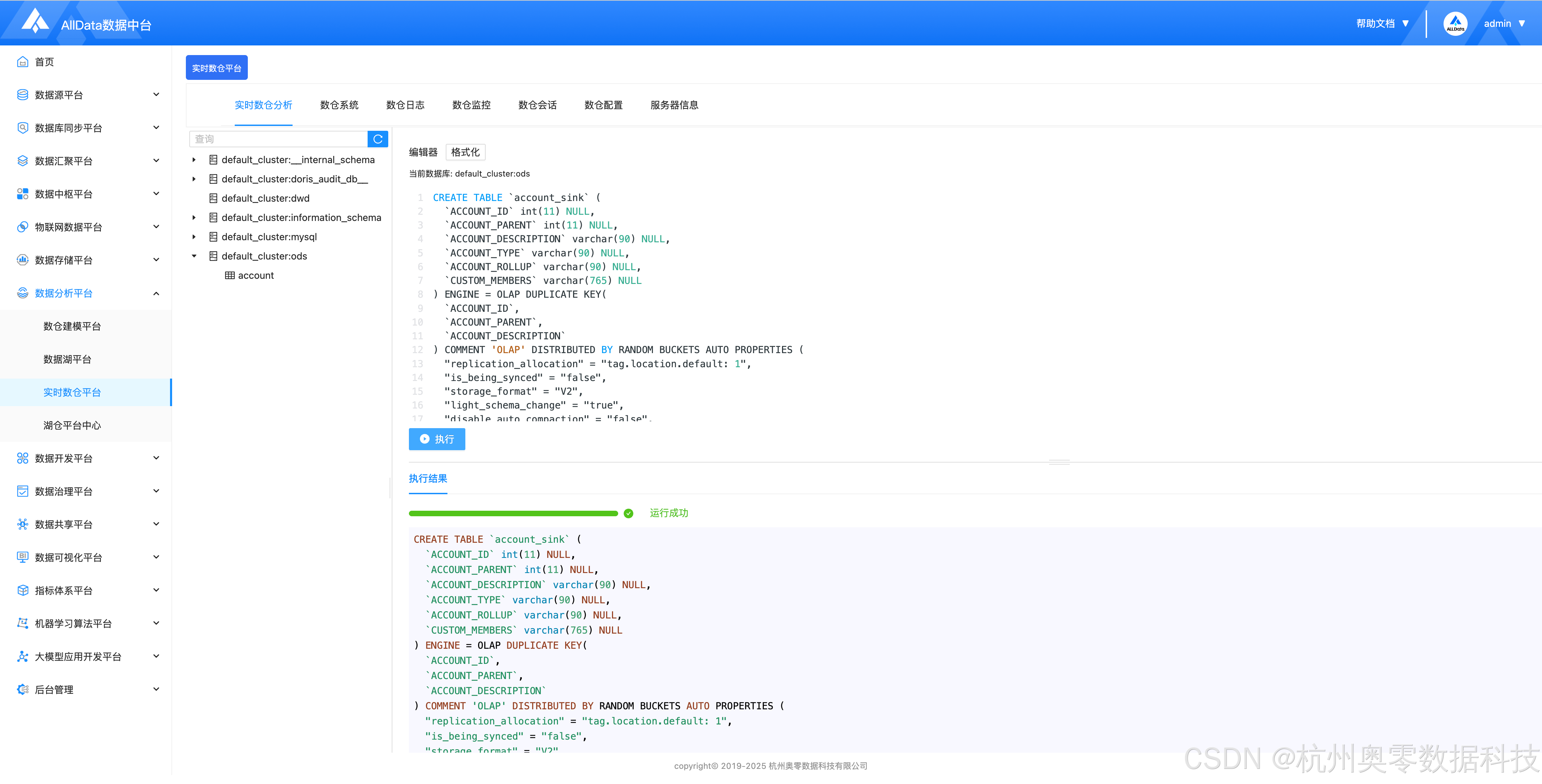
Task: Click the 数据开发平台 sidebar icon
Action: tap(23, 458)
